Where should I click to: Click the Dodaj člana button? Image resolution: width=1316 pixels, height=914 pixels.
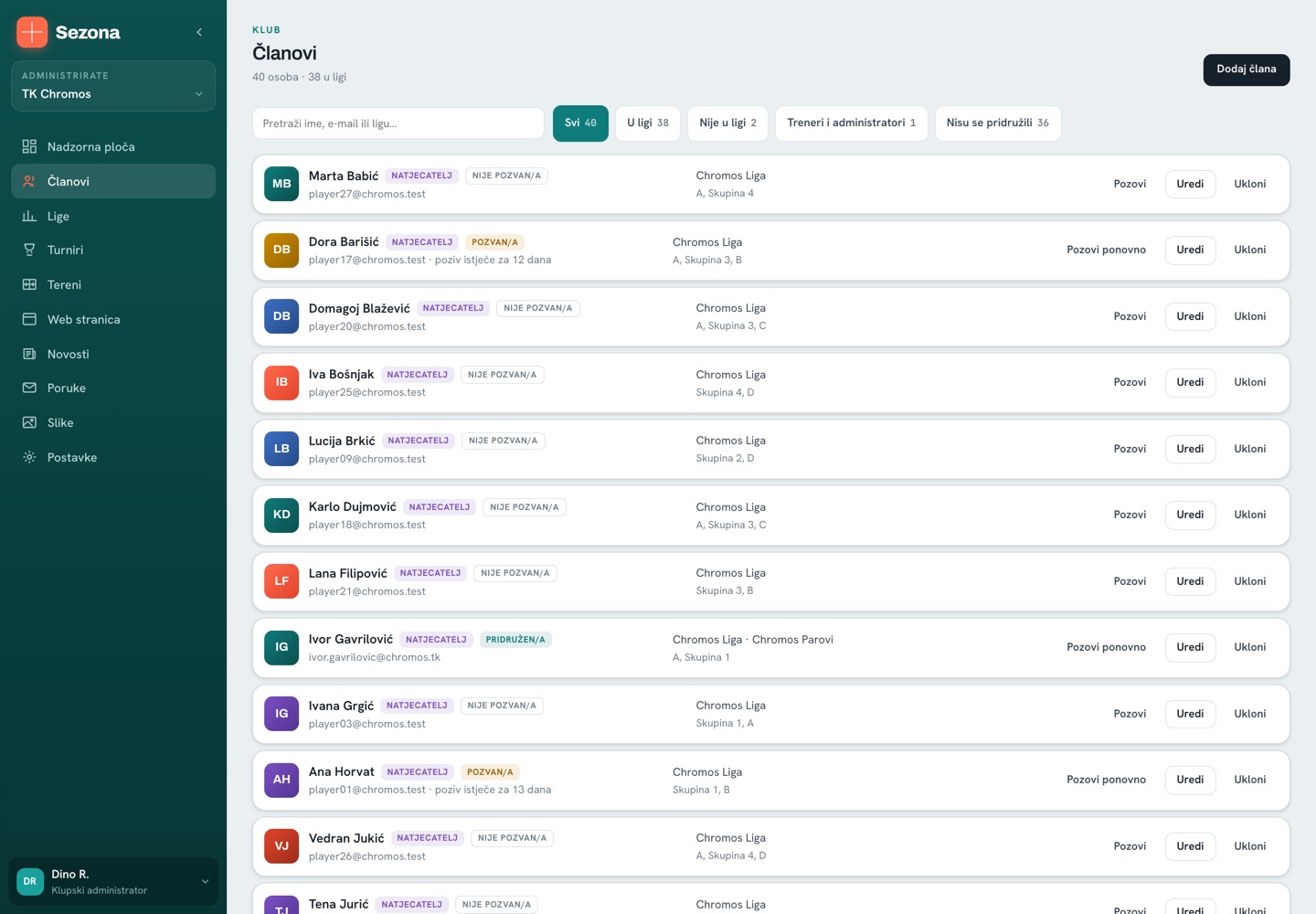pos(1247,69)
